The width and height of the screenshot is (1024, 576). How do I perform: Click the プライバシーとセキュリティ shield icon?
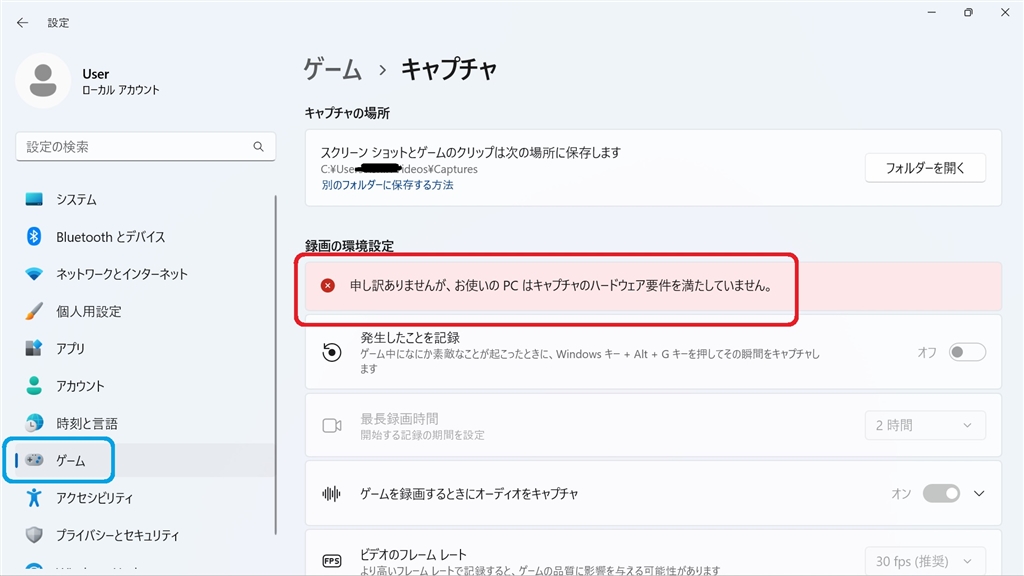(x=34, y=535)
